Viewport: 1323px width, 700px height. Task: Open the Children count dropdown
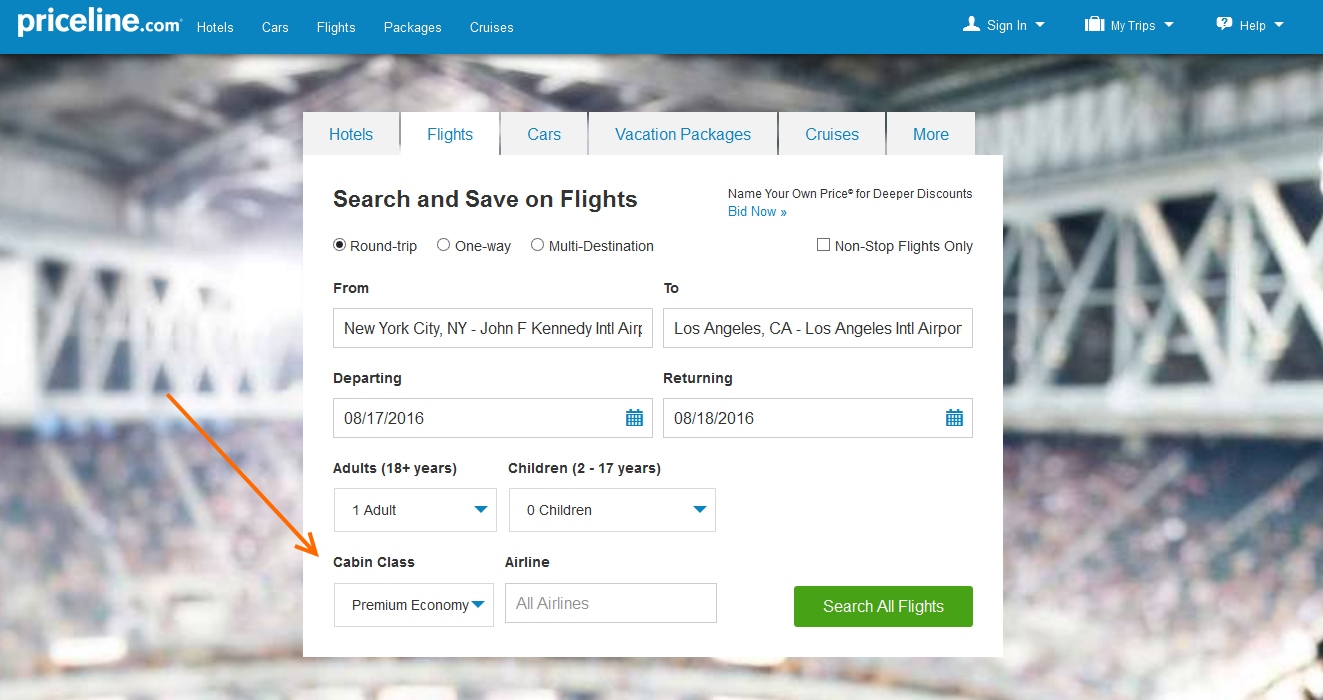[x=612, y=510]
